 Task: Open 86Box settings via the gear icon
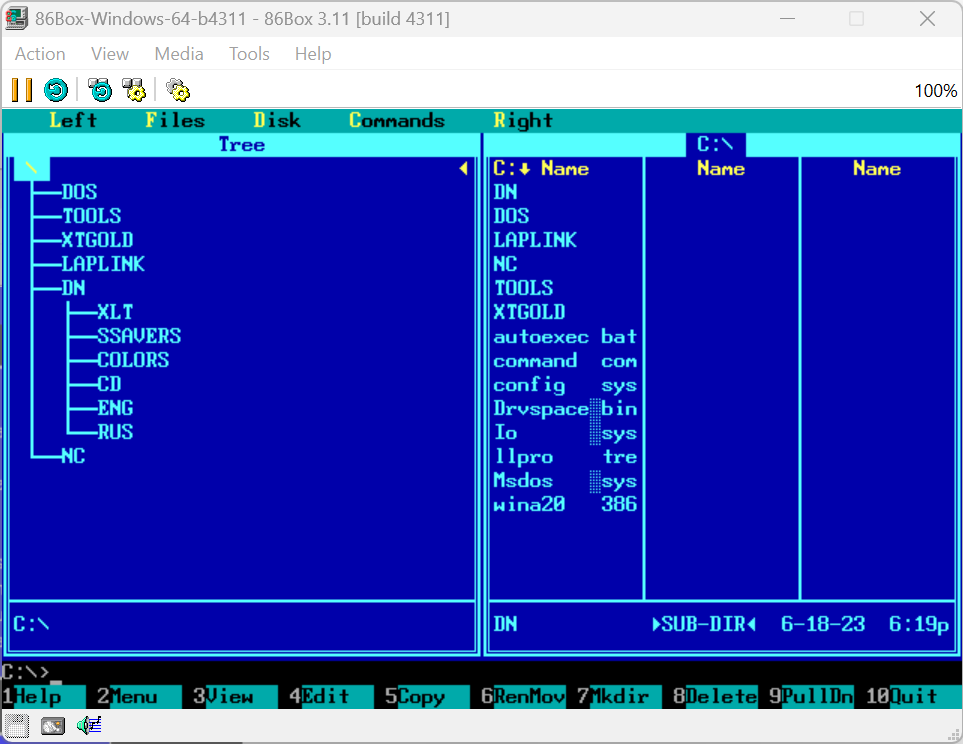[x=177, y=90]
